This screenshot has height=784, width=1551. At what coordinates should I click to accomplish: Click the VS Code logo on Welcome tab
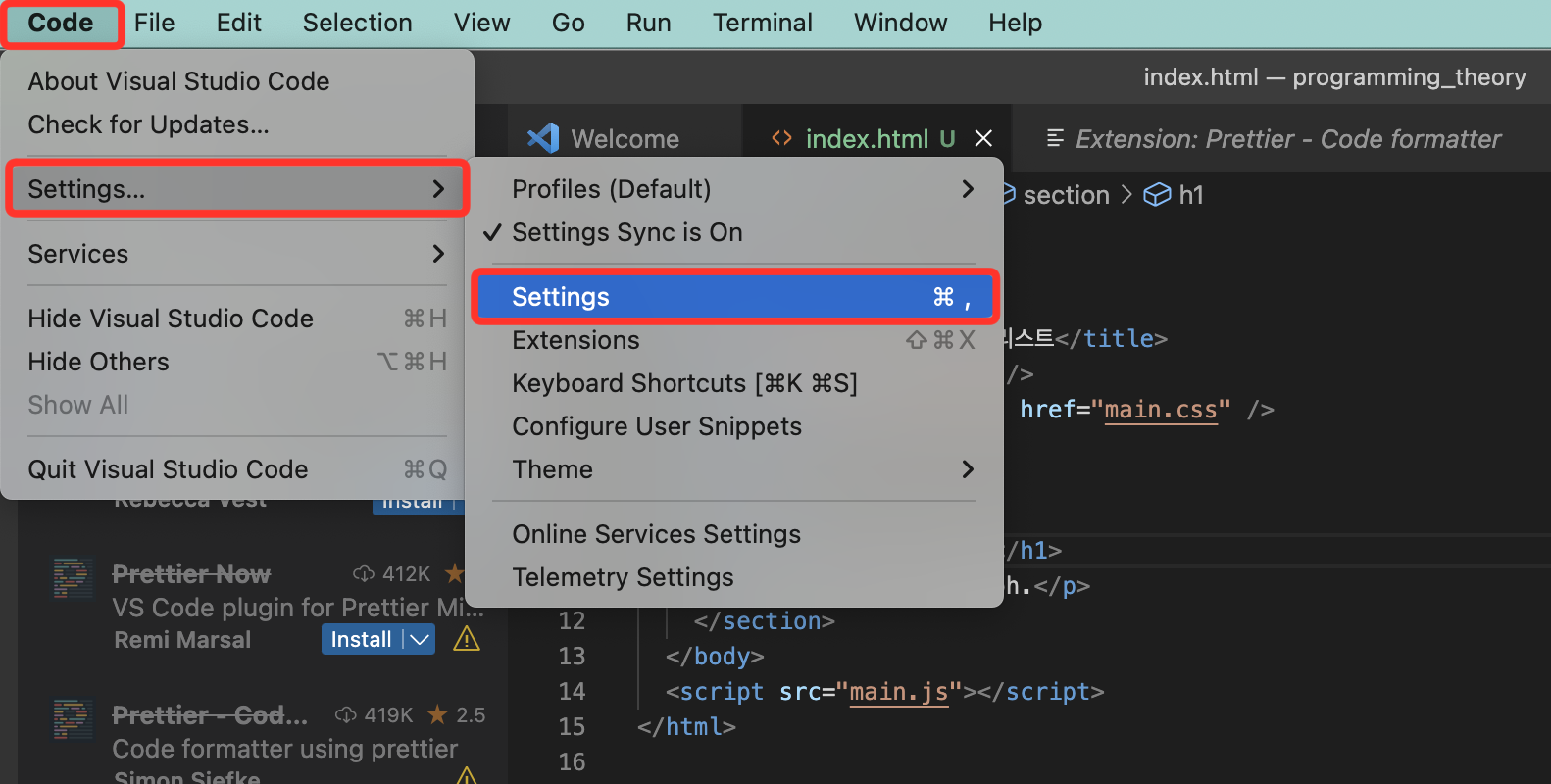[543, 138]
